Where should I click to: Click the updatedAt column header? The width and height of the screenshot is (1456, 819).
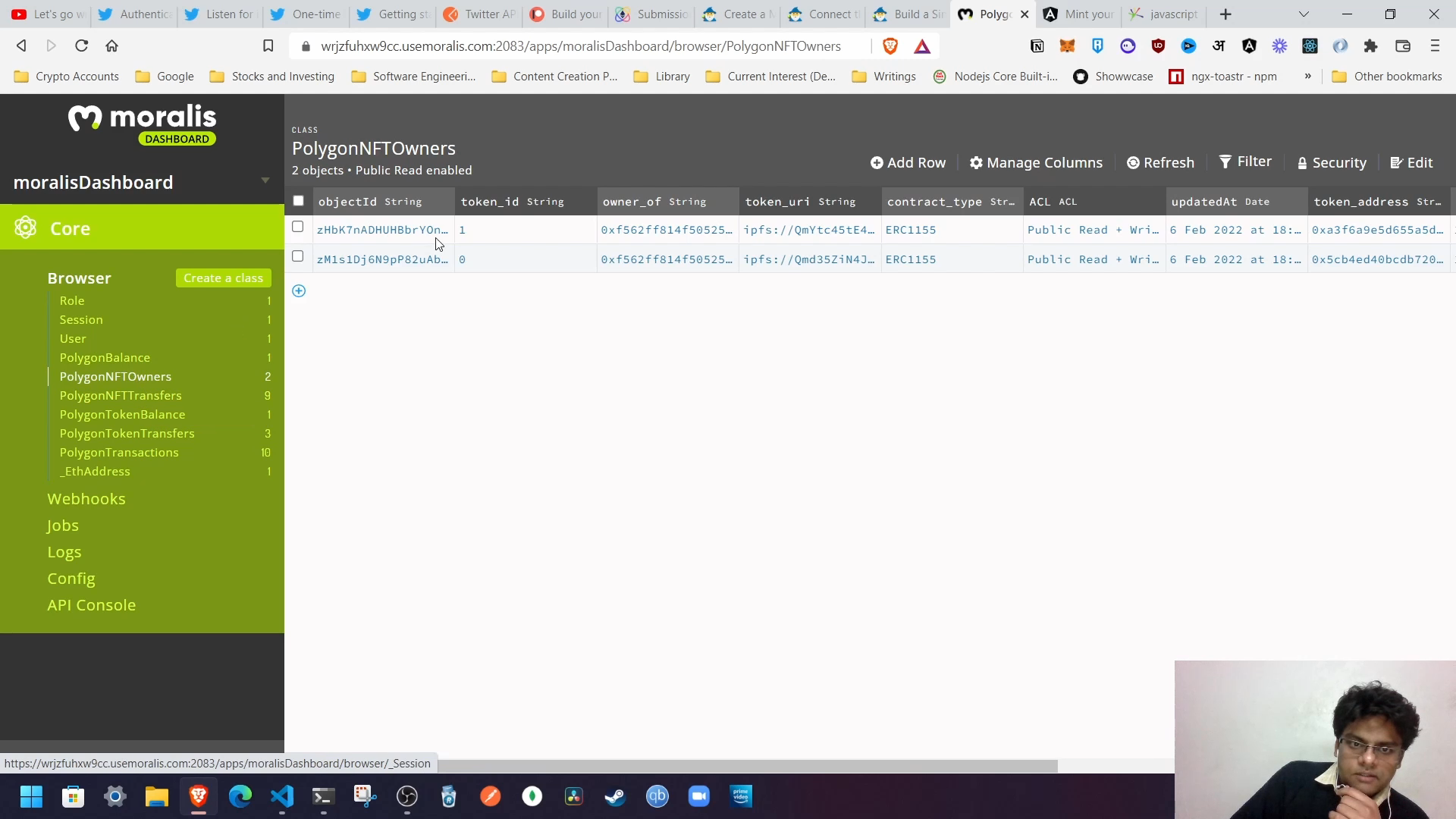tap(1237, 202)
